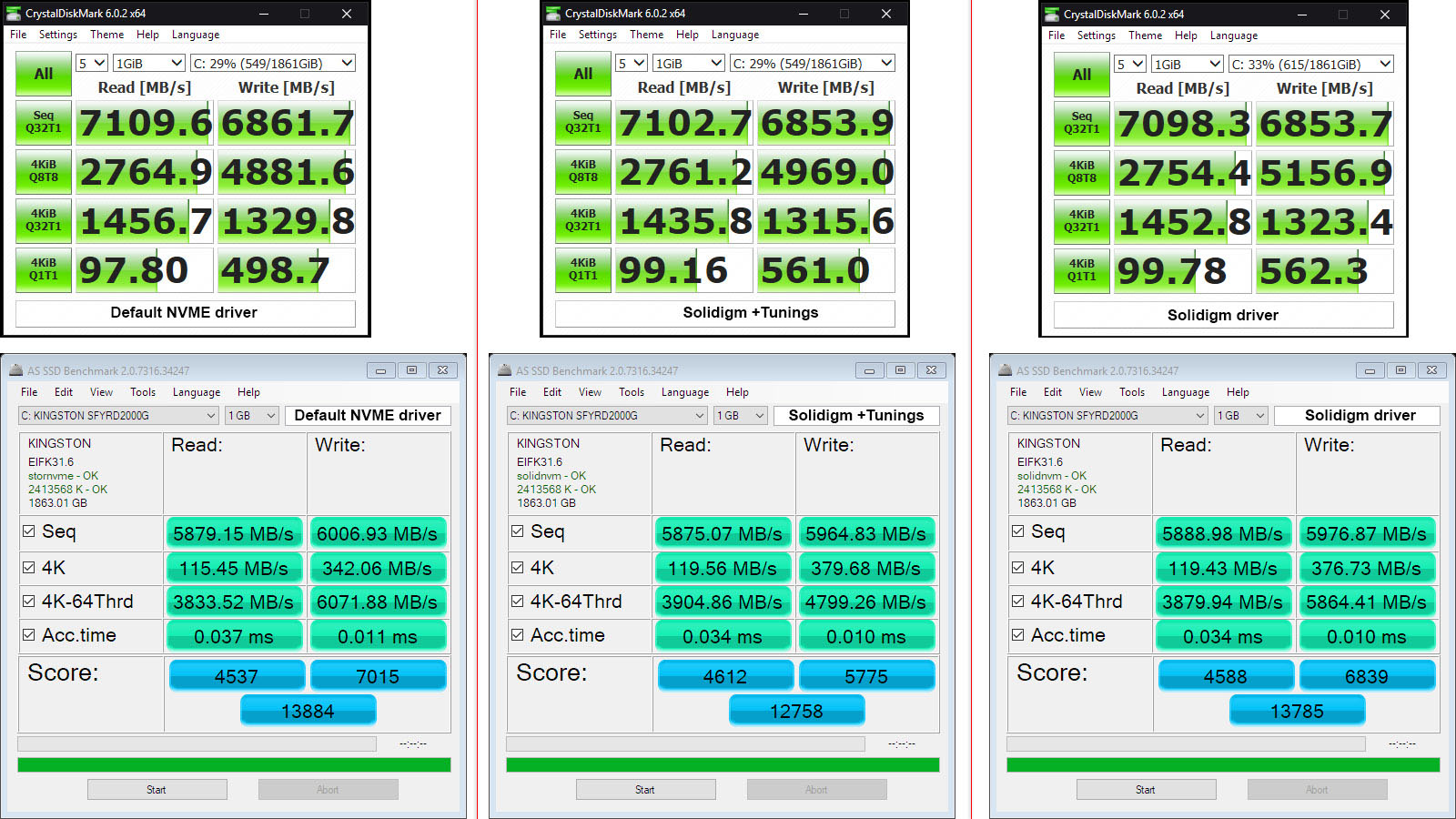Click Default NVME driver comment field in CrystalDiskMark
The width and height of the screenshot is (1456, 819).
click(x=186, y=313)
